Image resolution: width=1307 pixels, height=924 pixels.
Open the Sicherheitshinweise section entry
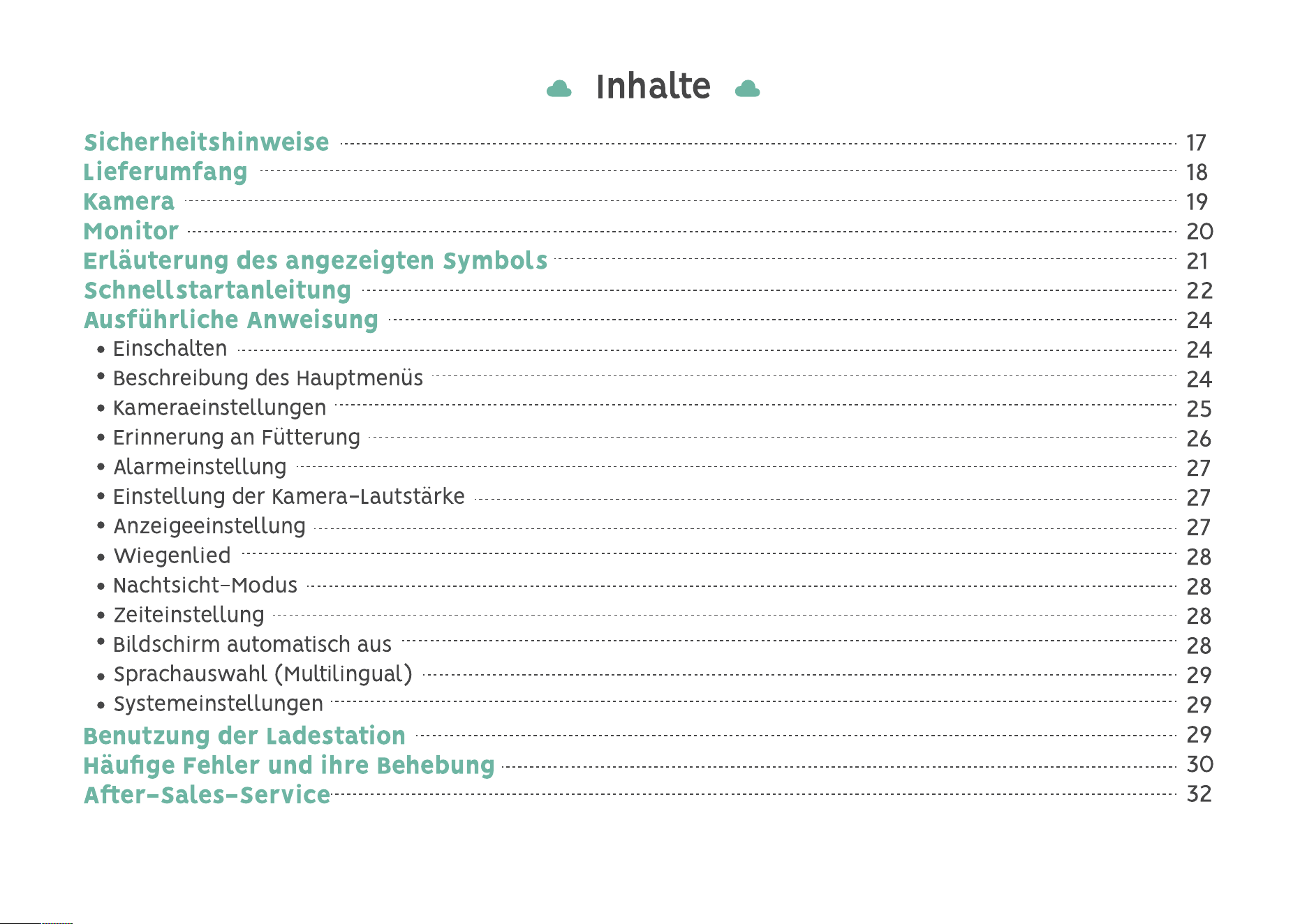tap(207, 142)
